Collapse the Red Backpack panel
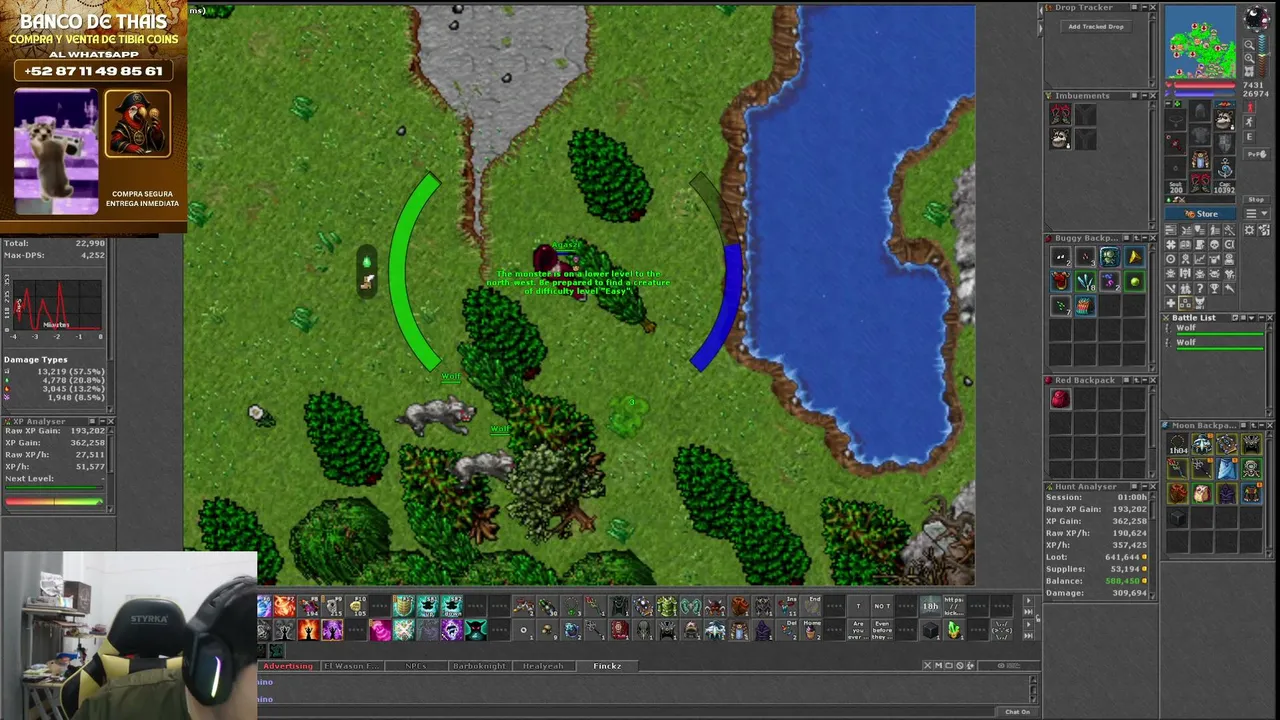Screen dimensions: 1280x720 pos(1143,380)
